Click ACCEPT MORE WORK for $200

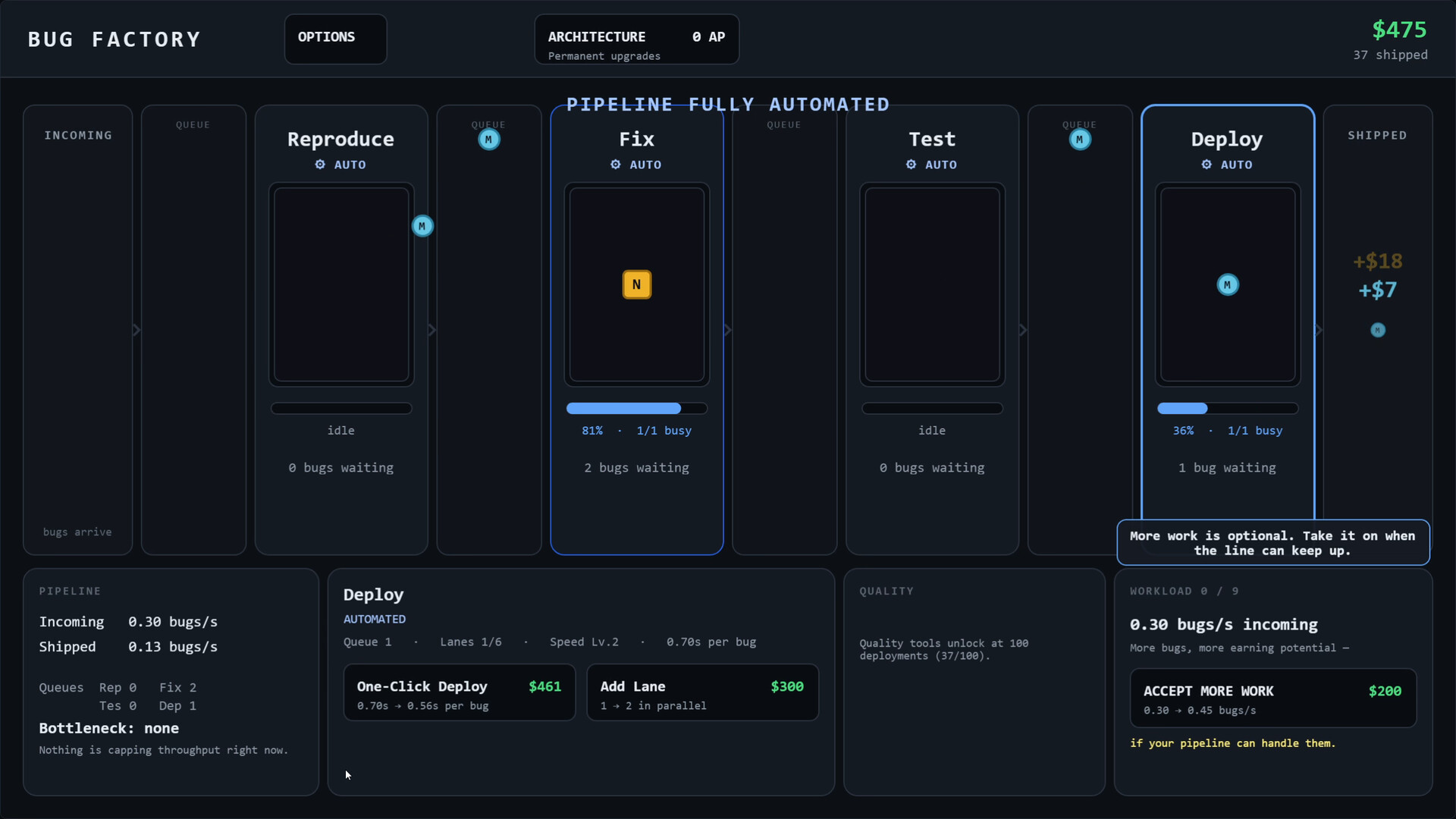1272,698
